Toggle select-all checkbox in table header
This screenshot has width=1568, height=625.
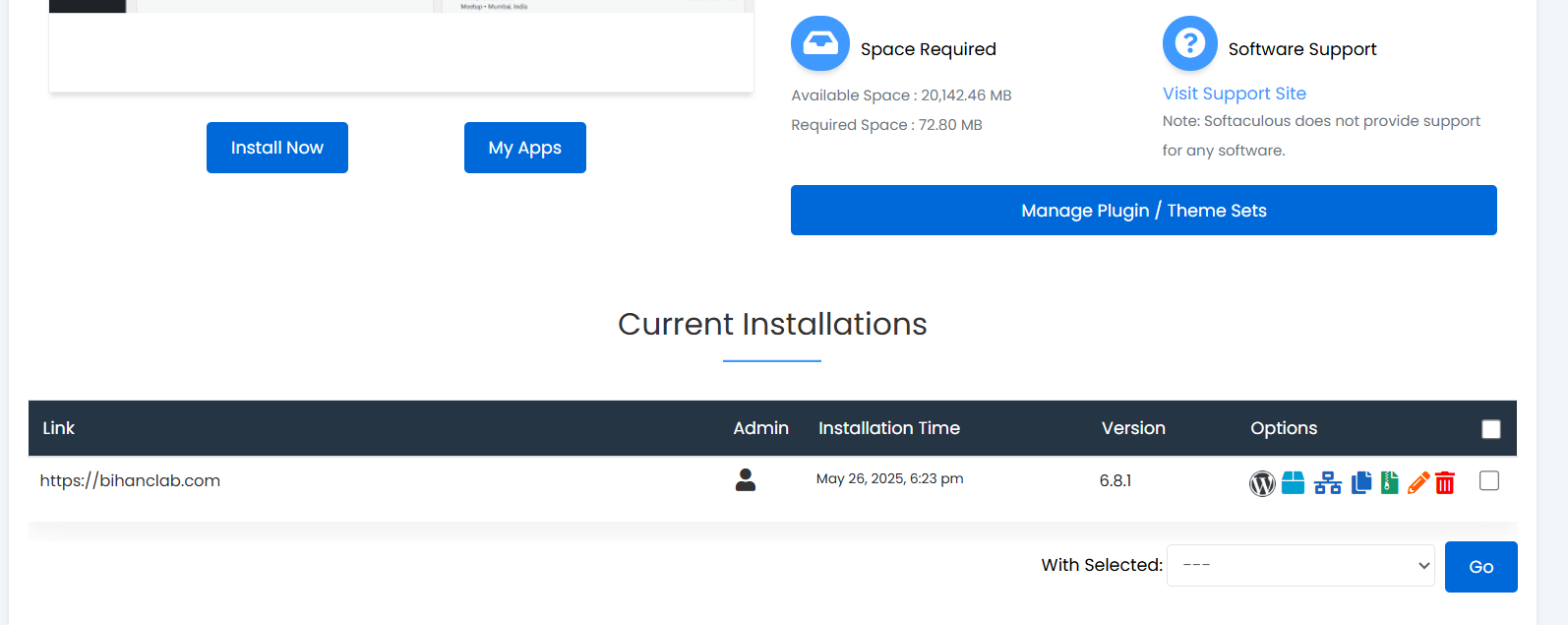(x=1490, y=429)
